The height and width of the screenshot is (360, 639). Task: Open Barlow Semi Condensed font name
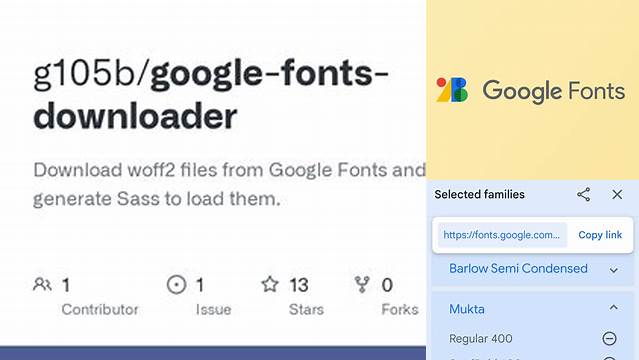[518, 268]
